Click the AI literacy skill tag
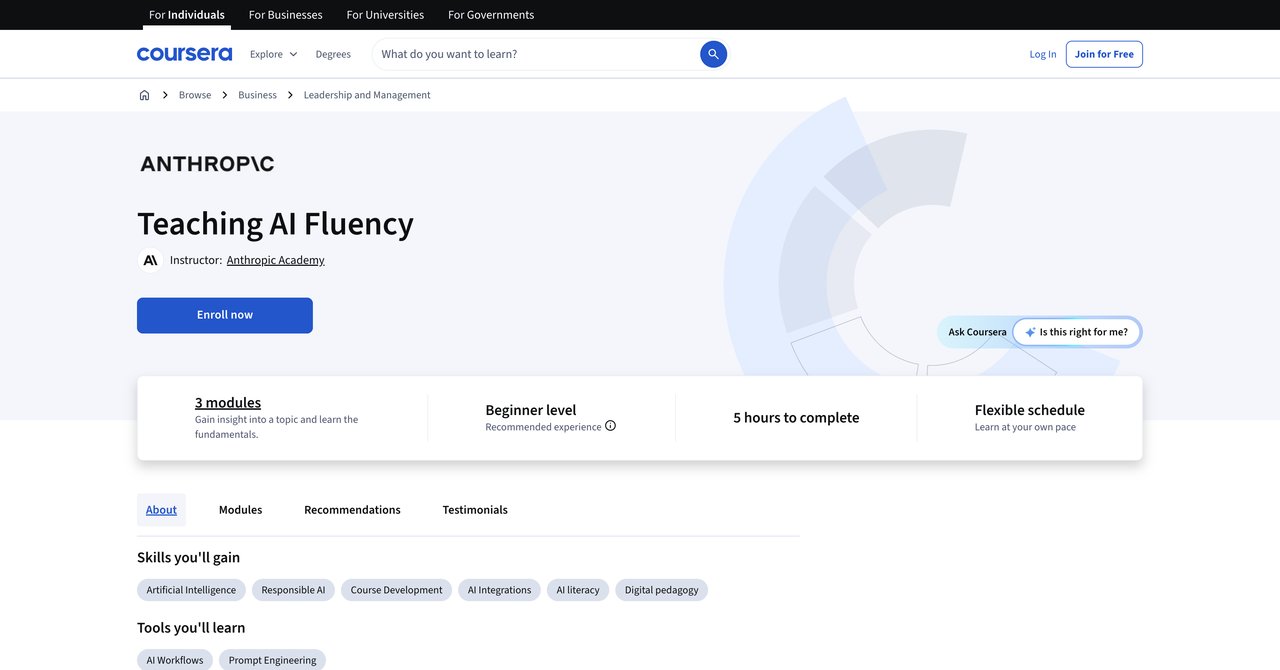 pyautogui.click(x=578, y=590)
